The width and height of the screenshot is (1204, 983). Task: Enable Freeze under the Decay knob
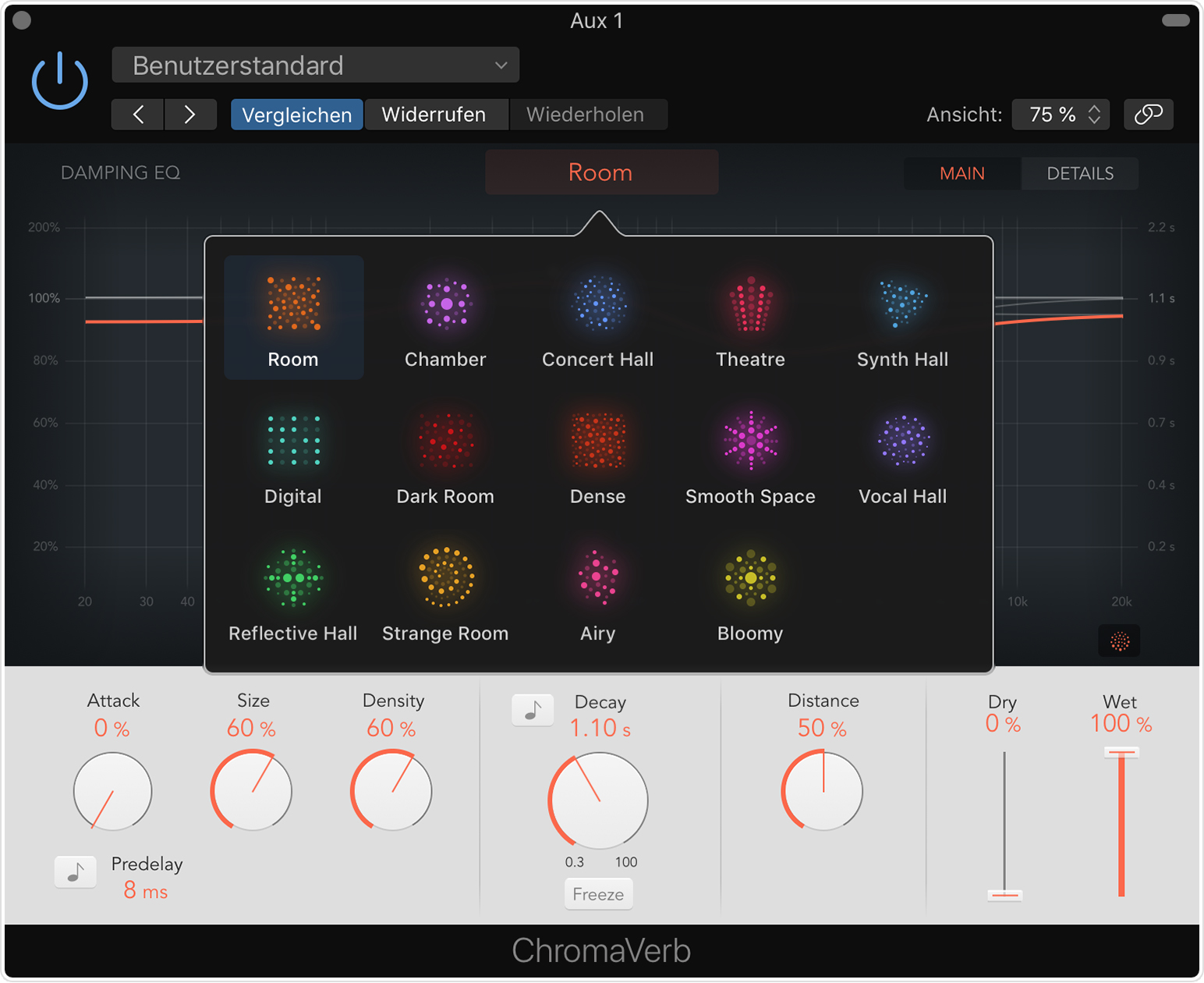(x=598, y=894)
